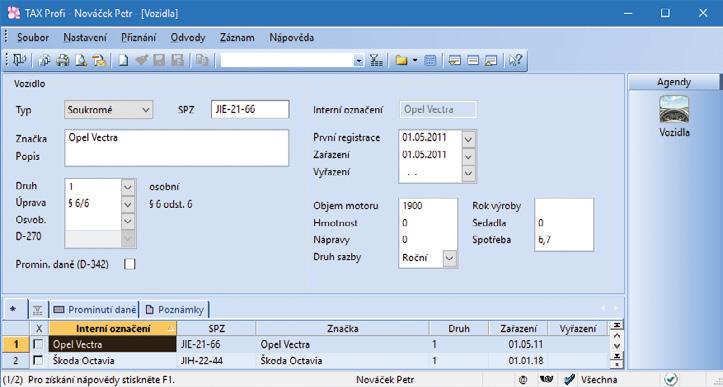Check the X box for the Opel Vectra row
The width and height of the screenshot is (723, 387).
[x=39, y=345]
